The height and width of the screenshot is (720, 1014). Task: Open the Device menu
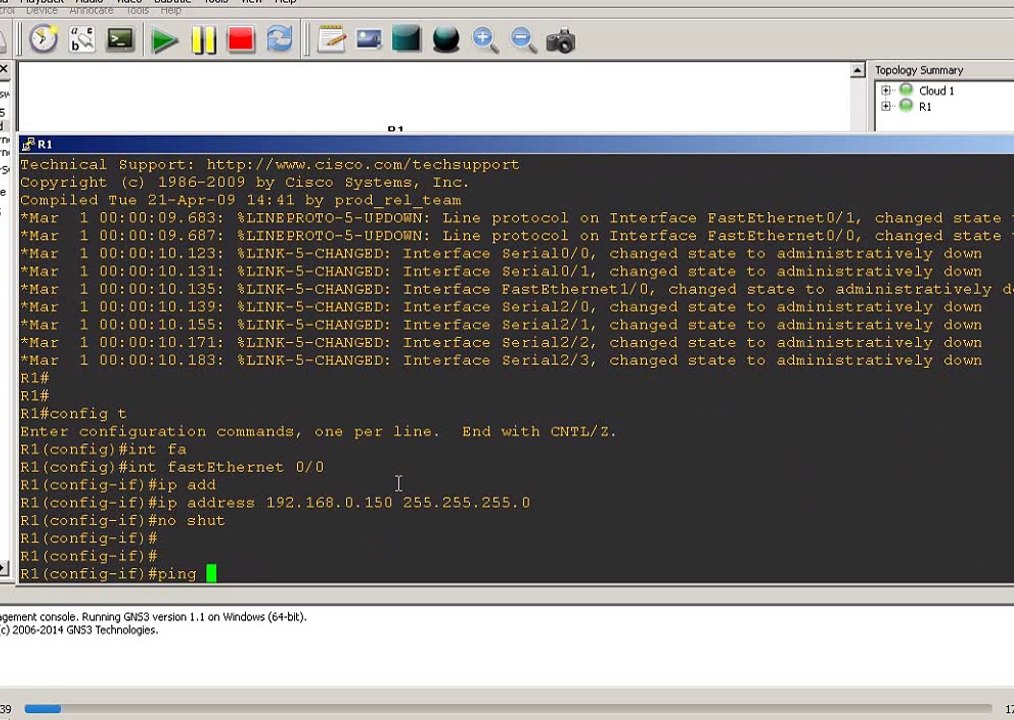click(x=41, y=10)
